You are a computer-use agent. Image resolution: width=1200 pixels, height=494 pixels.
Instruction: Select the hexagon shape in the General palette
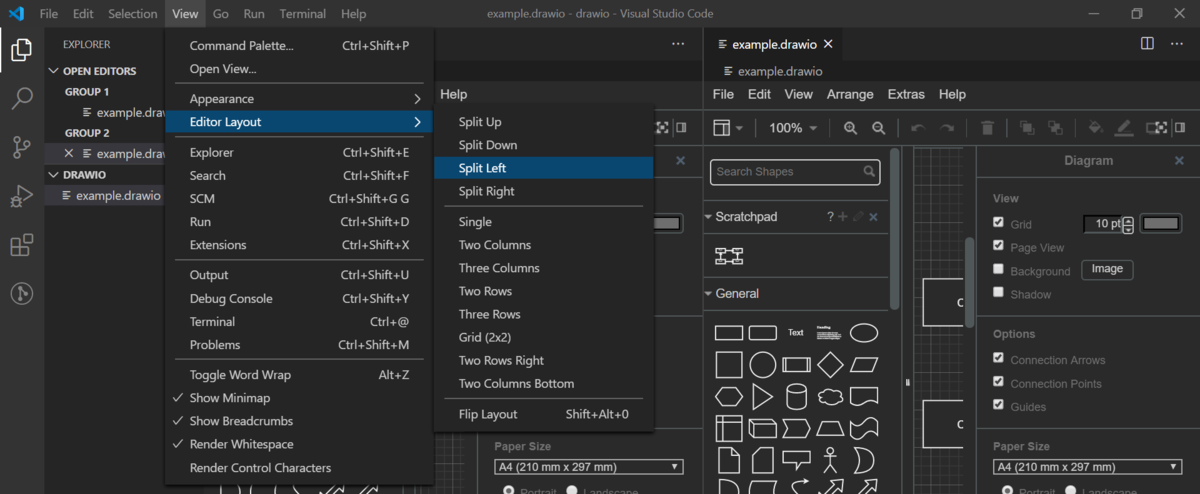coord(729,397)
